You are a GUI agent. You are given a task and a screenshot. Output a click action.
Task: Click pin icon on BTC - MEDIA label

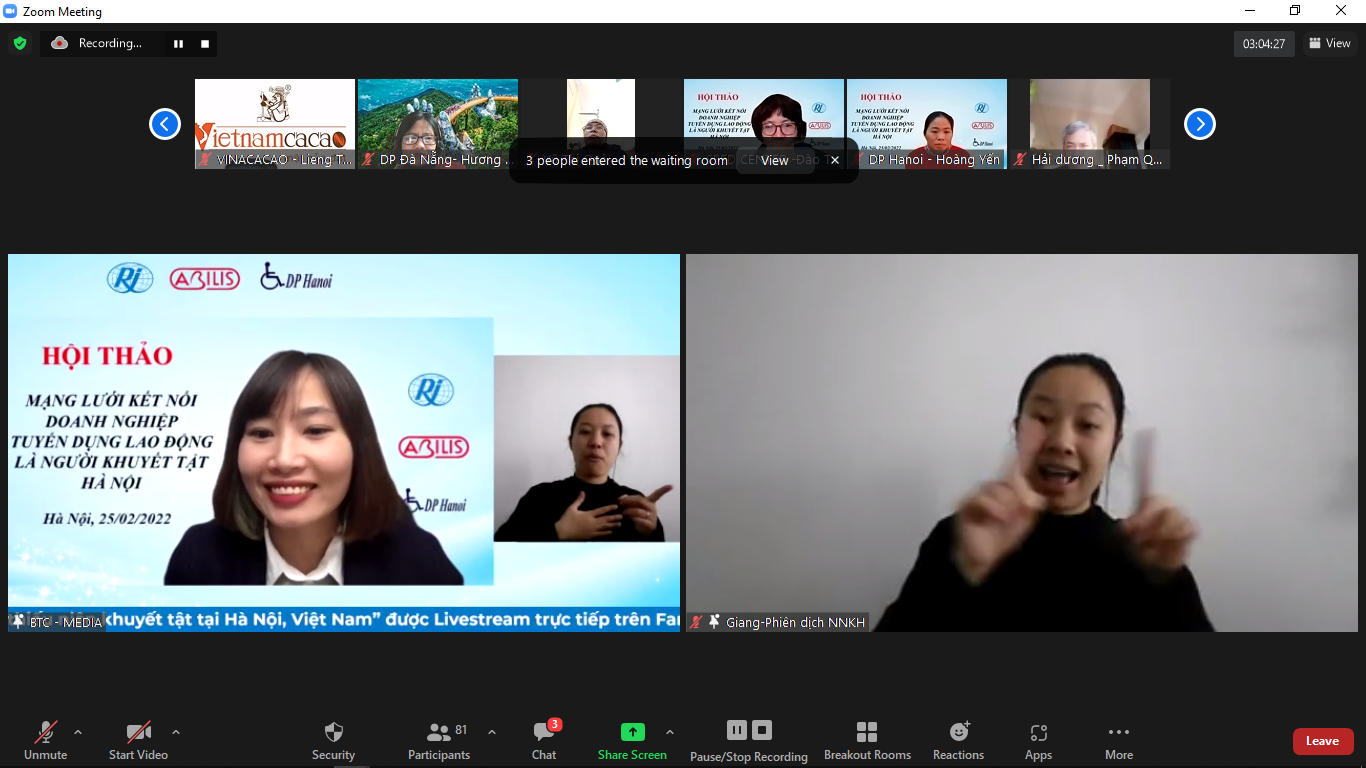point(18,622)
